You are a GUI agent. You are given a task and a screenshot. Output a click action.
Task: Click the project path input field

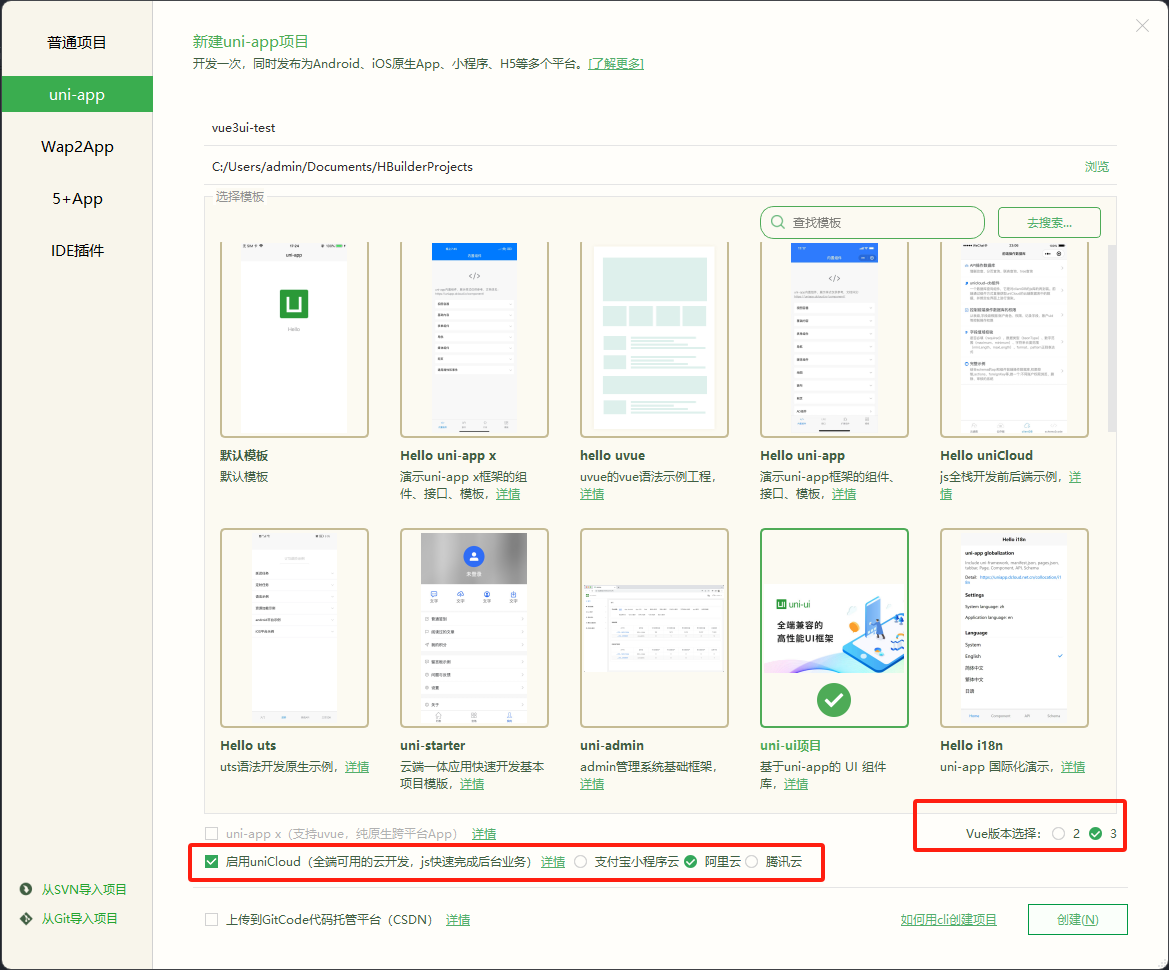(641, 166)
